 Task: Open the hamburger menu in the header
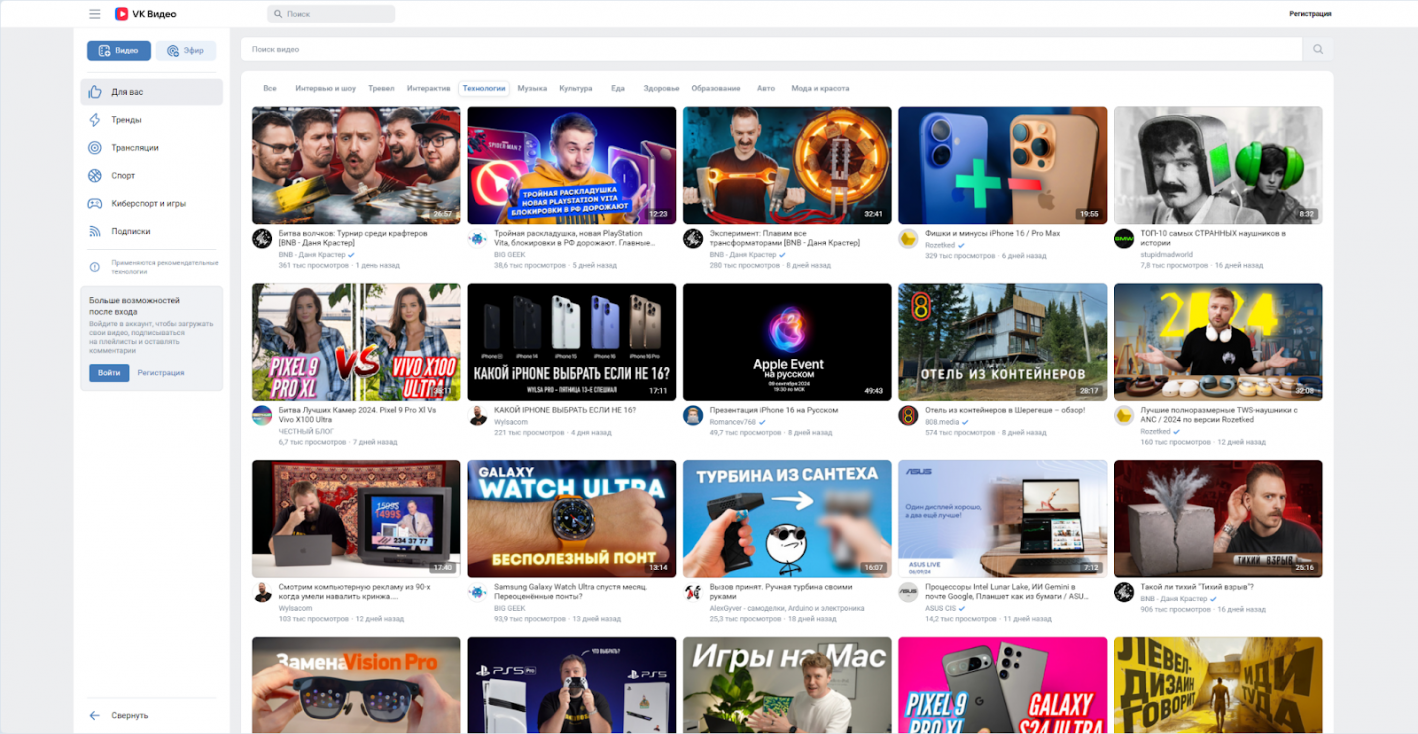(94, 14)
